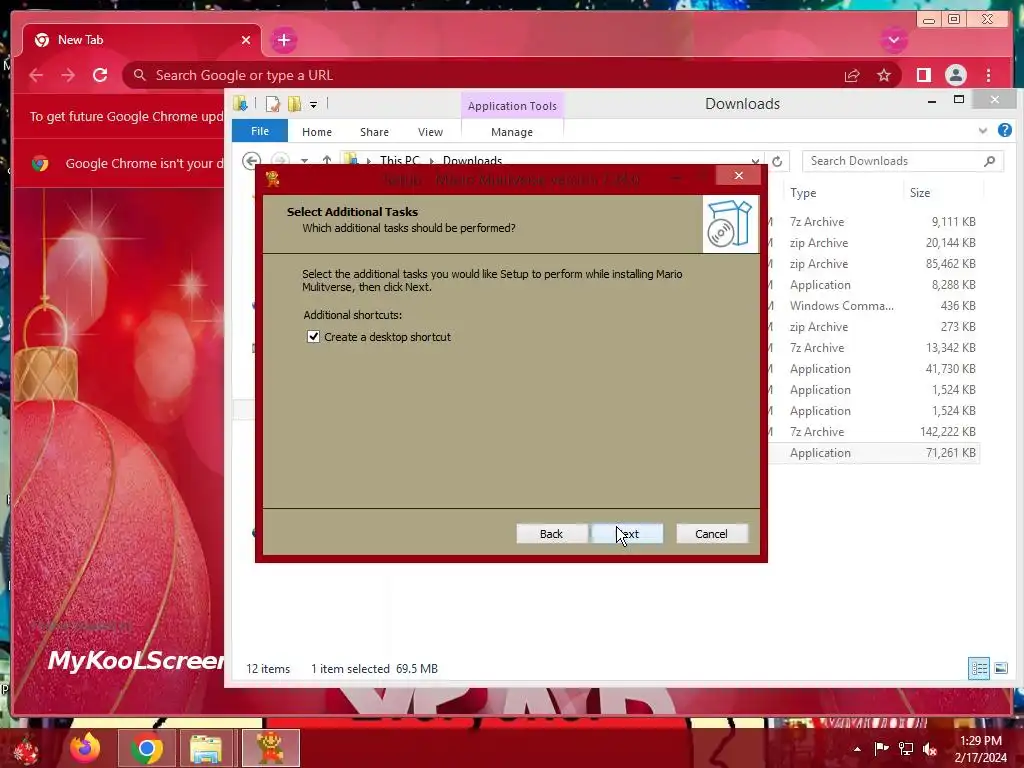Sort files by the Type column
Screen dimensions: 1024x768
(x=803, y=193)
